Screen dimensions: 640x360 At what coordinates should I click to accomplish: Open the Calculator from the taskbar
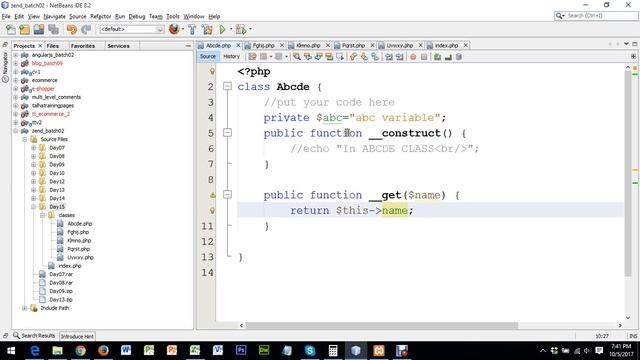pyautogui.click(x=333, y=350)
